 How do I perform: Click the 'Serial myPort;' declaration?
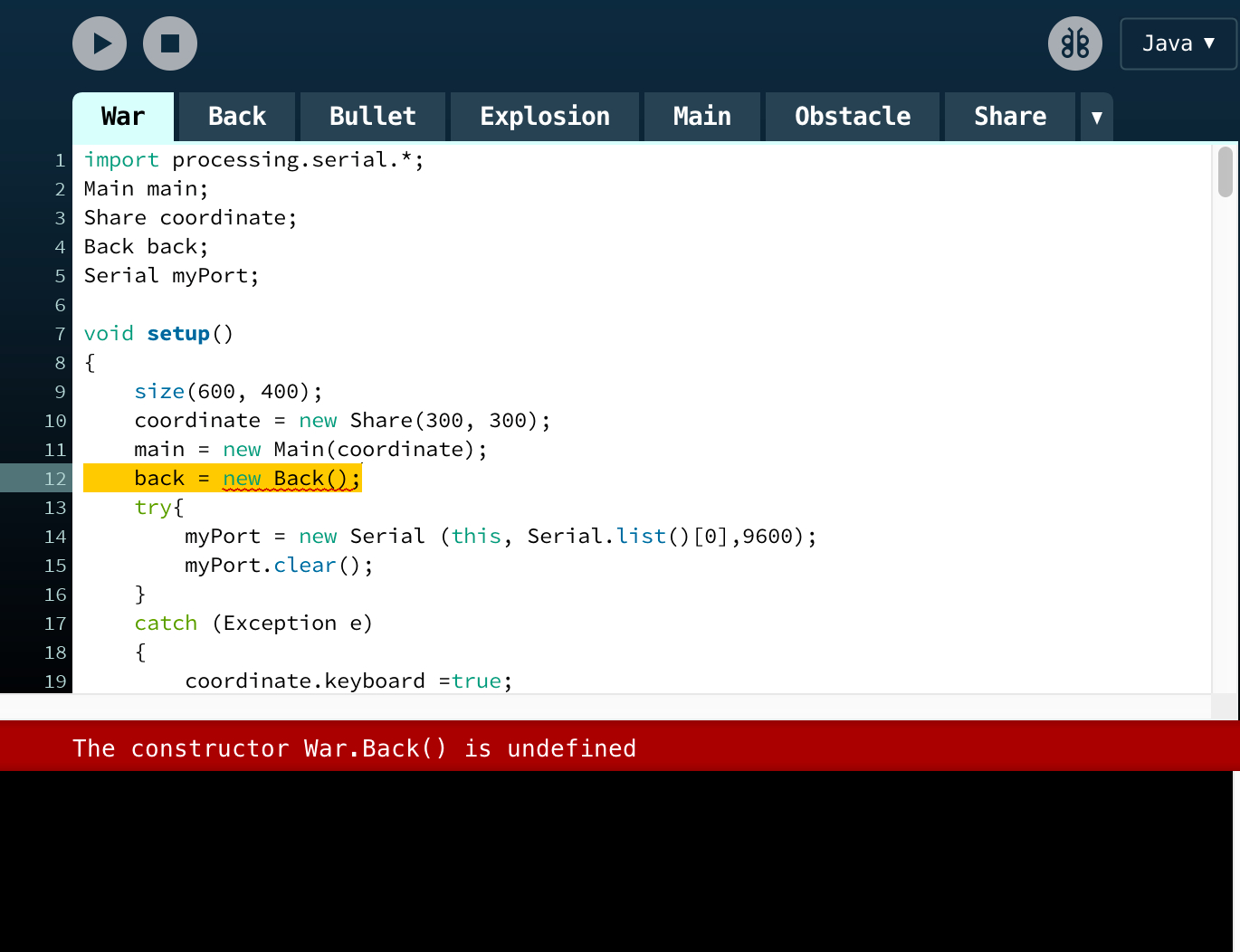pos(171,276)
